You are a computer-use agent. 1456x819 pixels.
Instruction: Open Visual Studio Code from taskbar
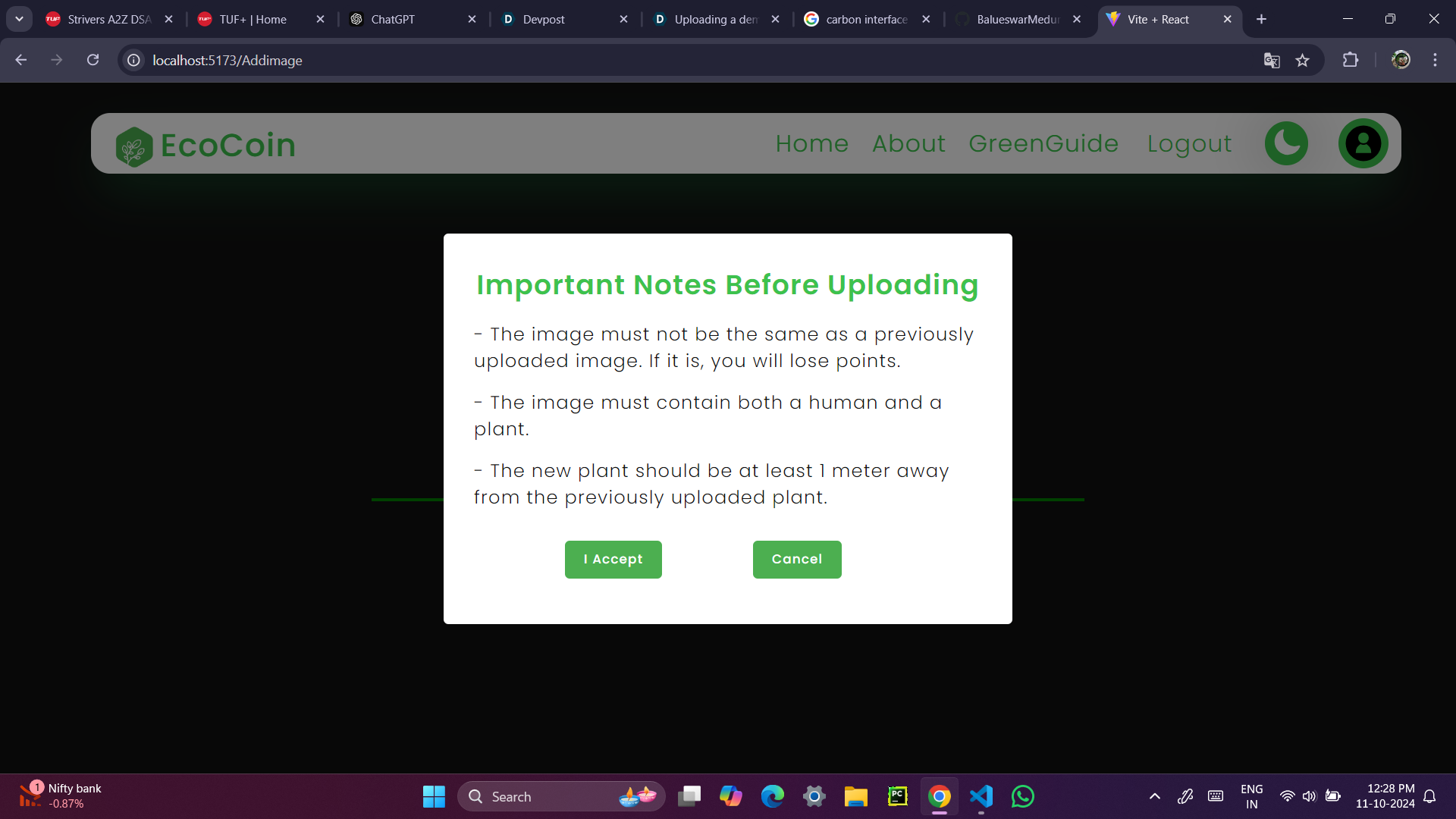click(x=981, y=796)
